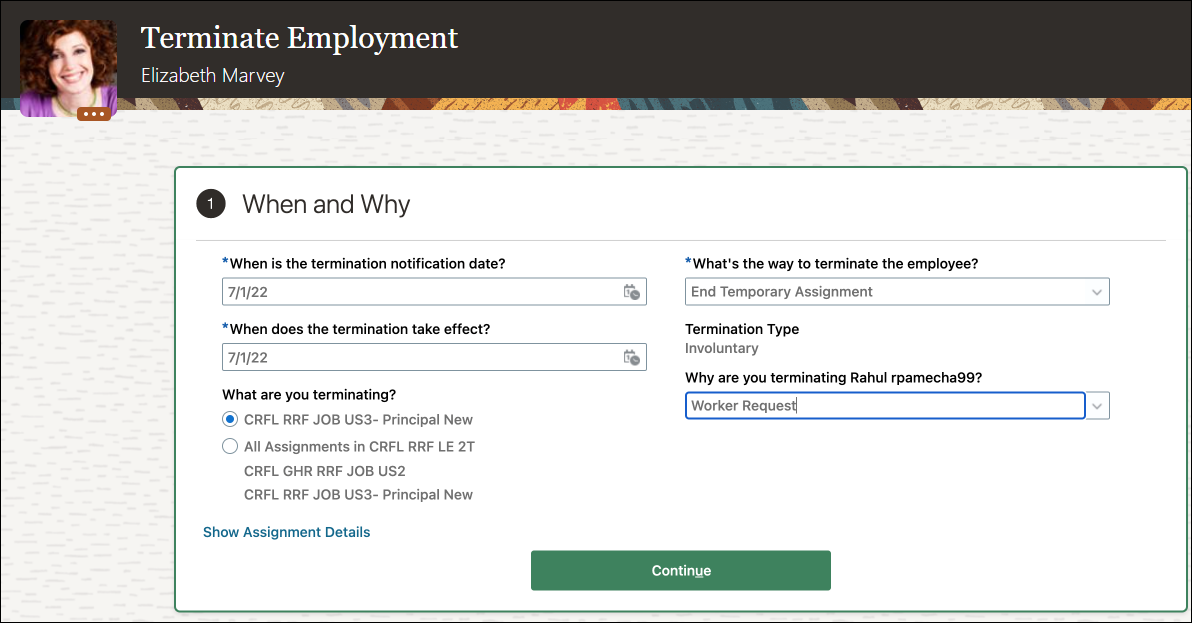Image resolution: width=1192 pixels, height=623 pixels.
Task: Click the Terminate Employment page title
Action: tap(299, 38)
